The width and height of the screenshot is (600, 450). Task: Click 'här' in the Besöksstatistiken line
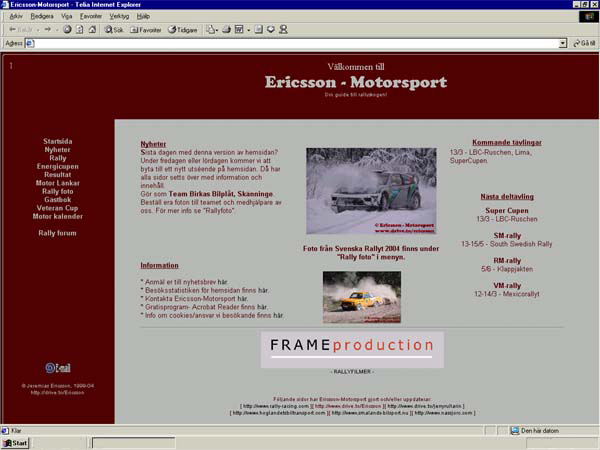[x=263, y=290]
